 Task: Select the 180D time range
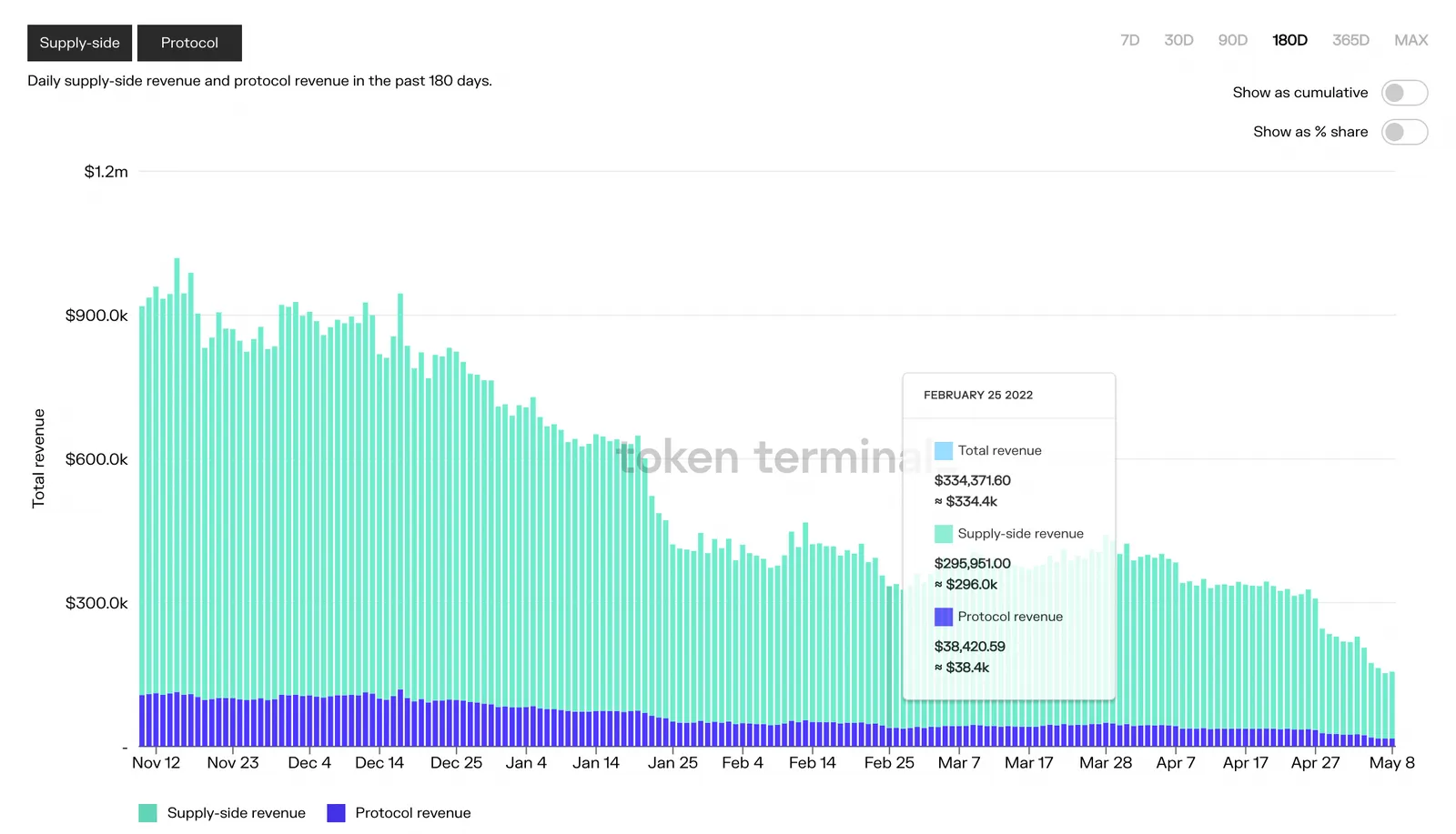pos(1289,40)
